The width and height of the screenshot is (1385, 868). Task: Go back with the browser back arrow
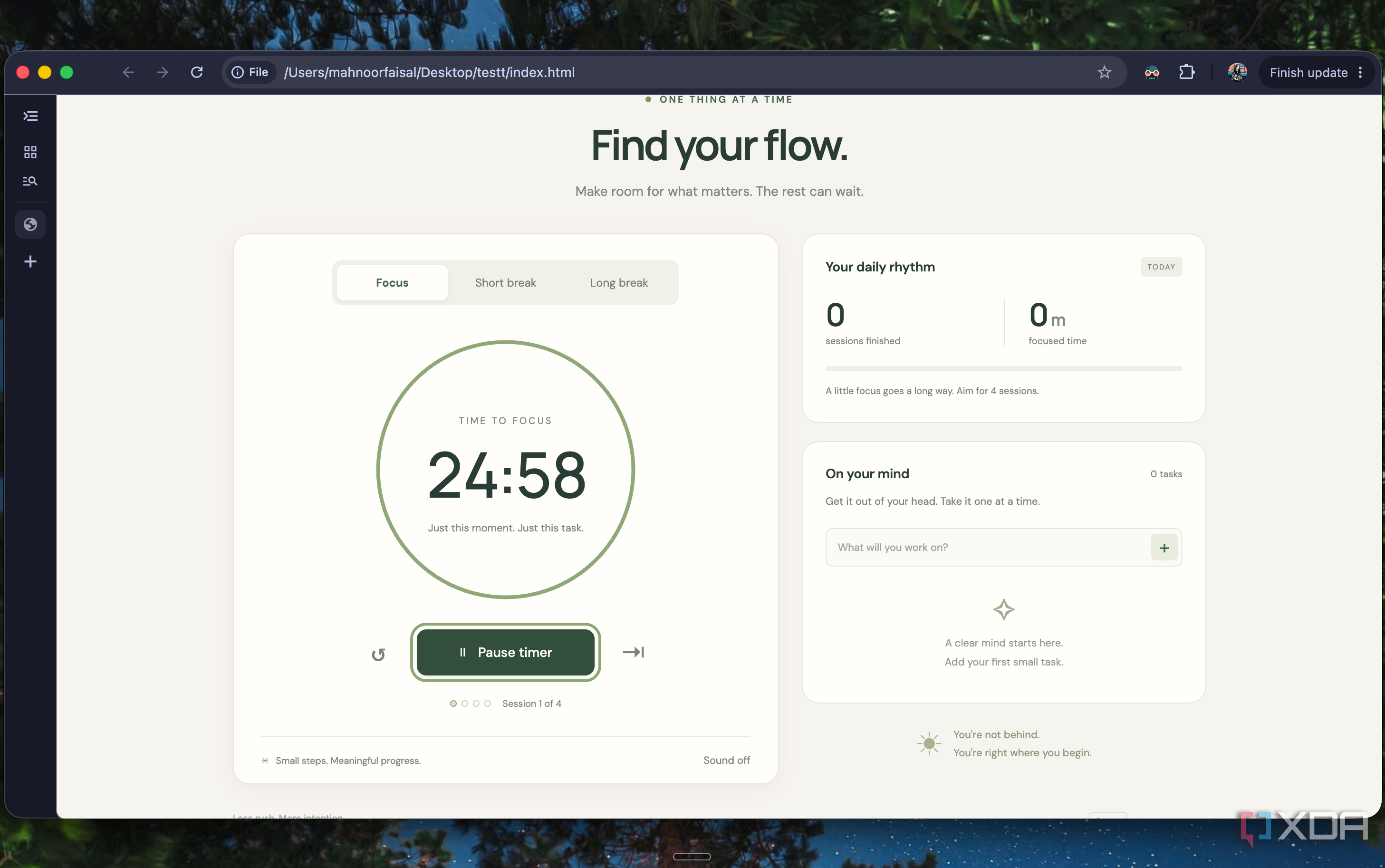pyautogui.click(x=128, y=72)
